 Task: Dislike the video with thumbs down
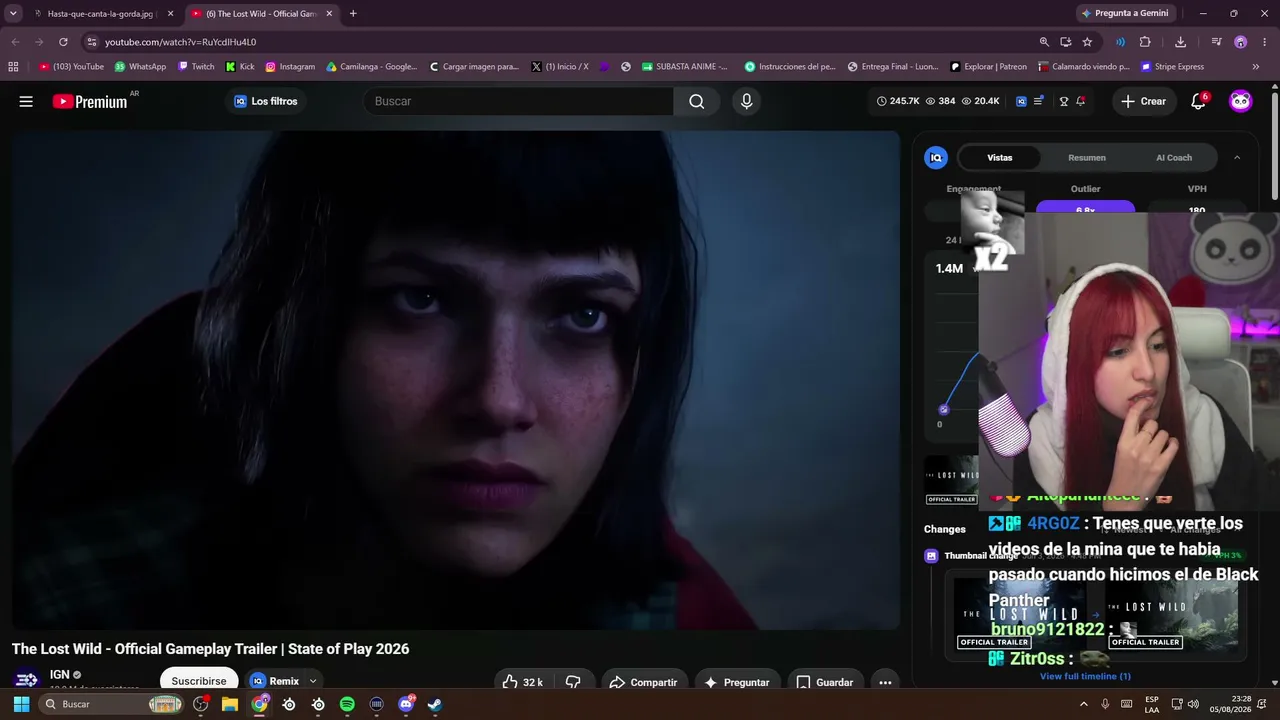(x=573, y=682)
